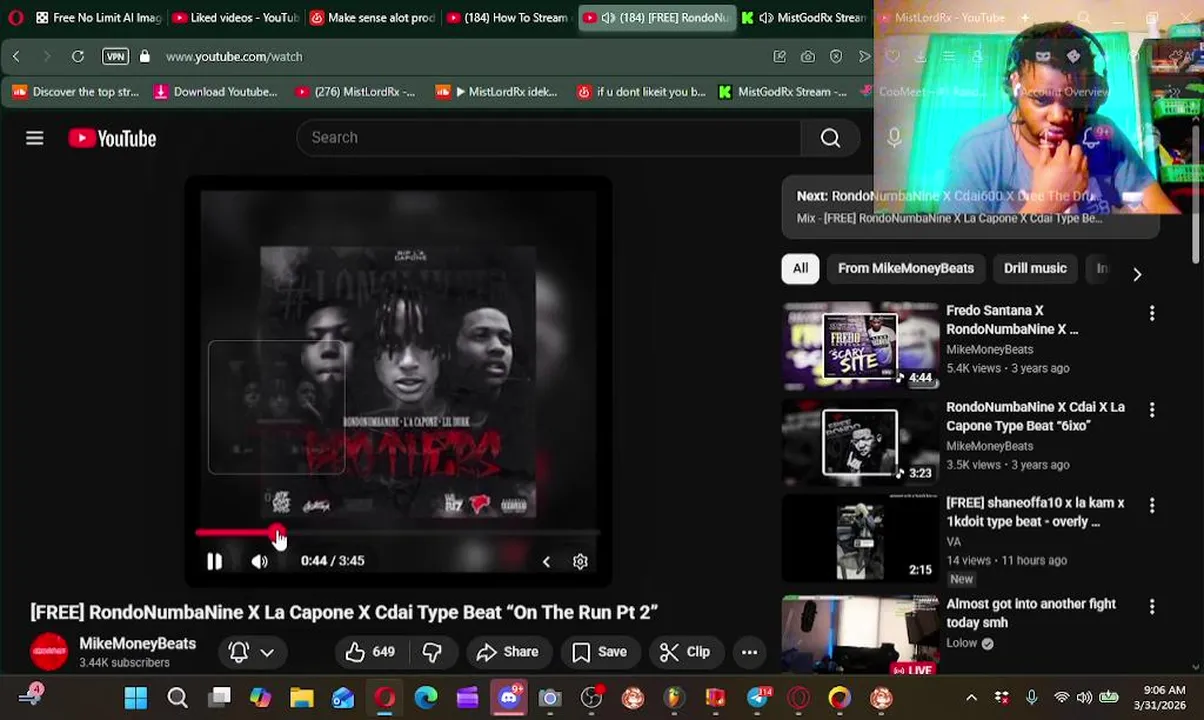
Task: Open if u dont likeit you b... bookmark
Action: coord(641,92)
